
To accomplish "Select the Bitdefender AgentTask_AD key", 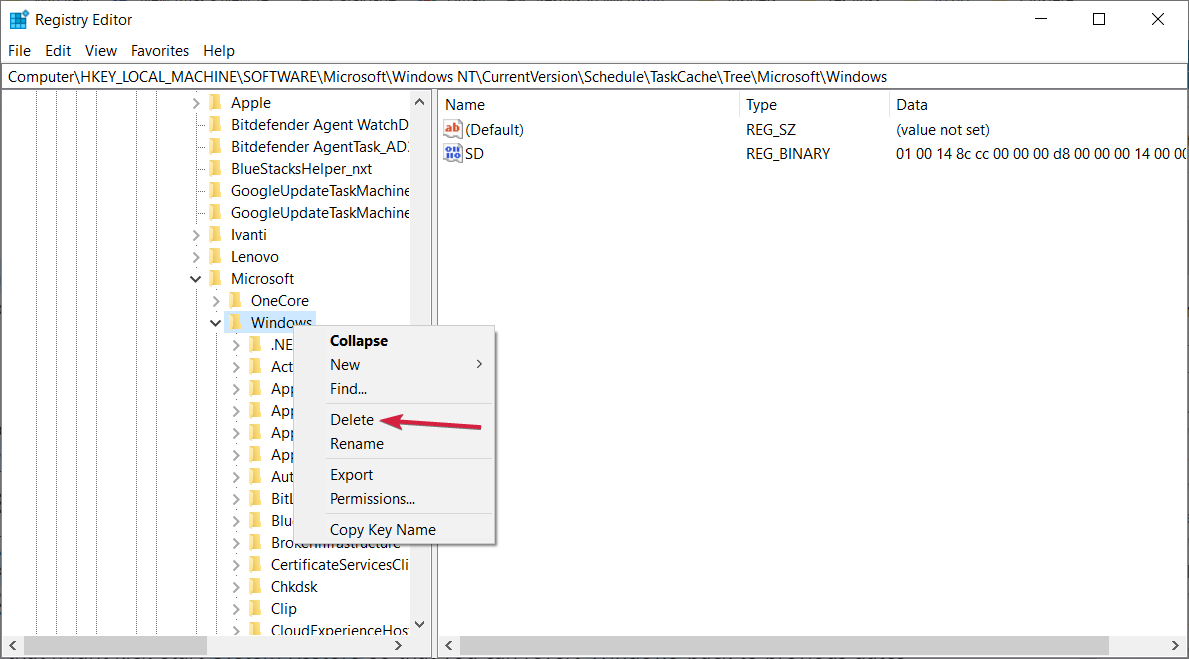I will click(319, 146).
